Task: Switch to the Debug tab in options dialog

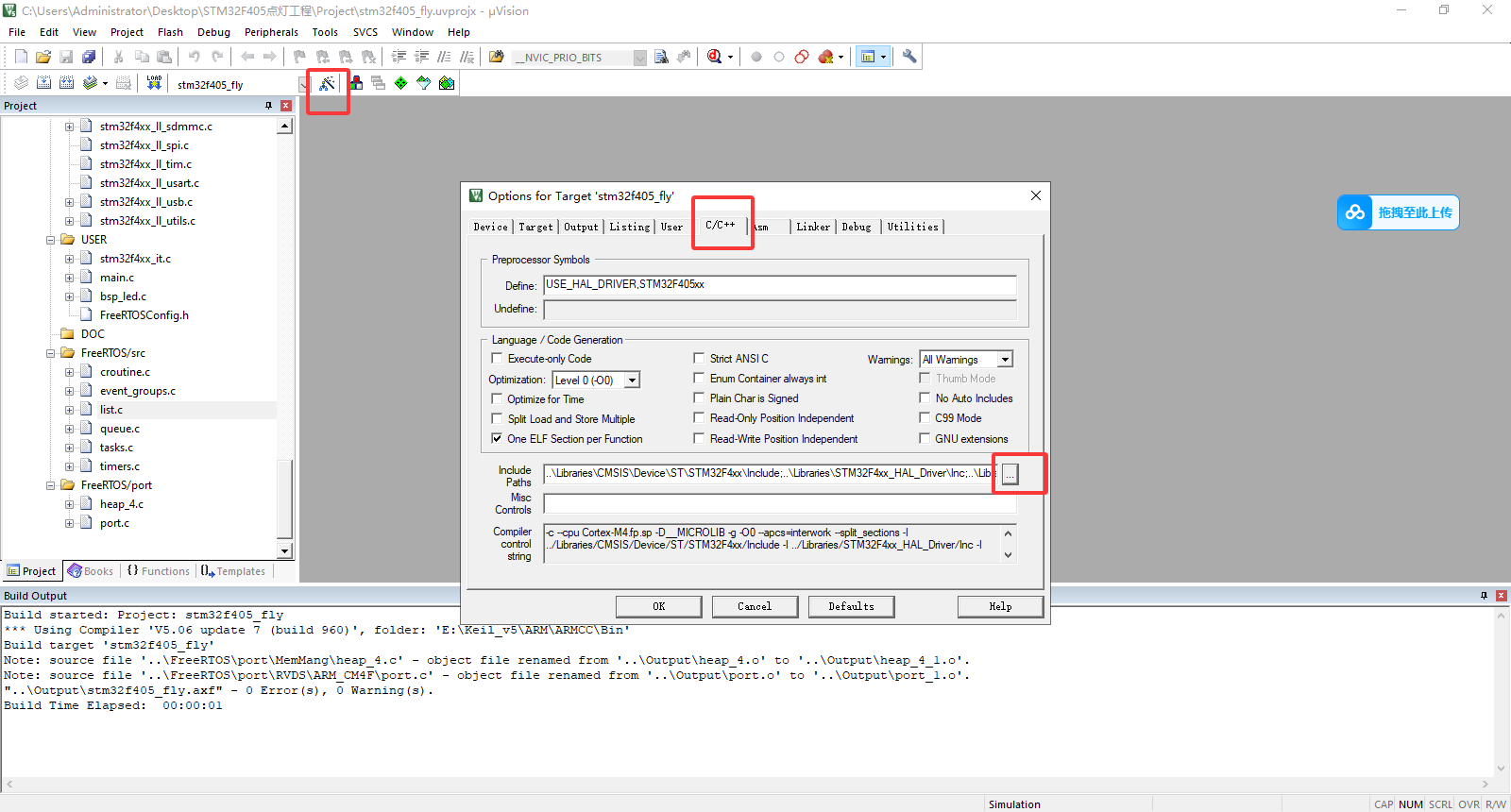Action: [857, 227]
